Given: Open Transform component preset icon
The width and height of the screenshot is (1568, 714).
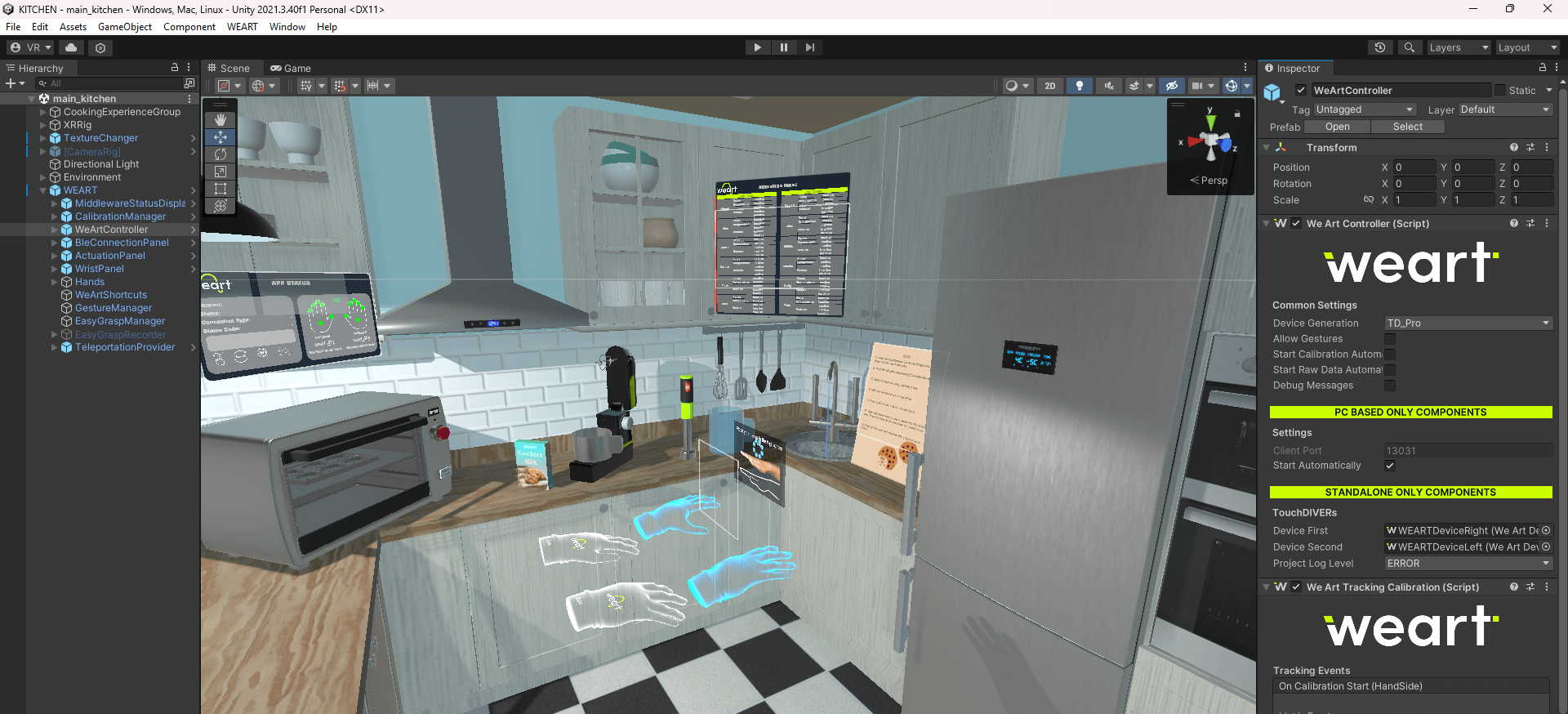Looking at the screenshot, I should click(x=1530, y=148).
